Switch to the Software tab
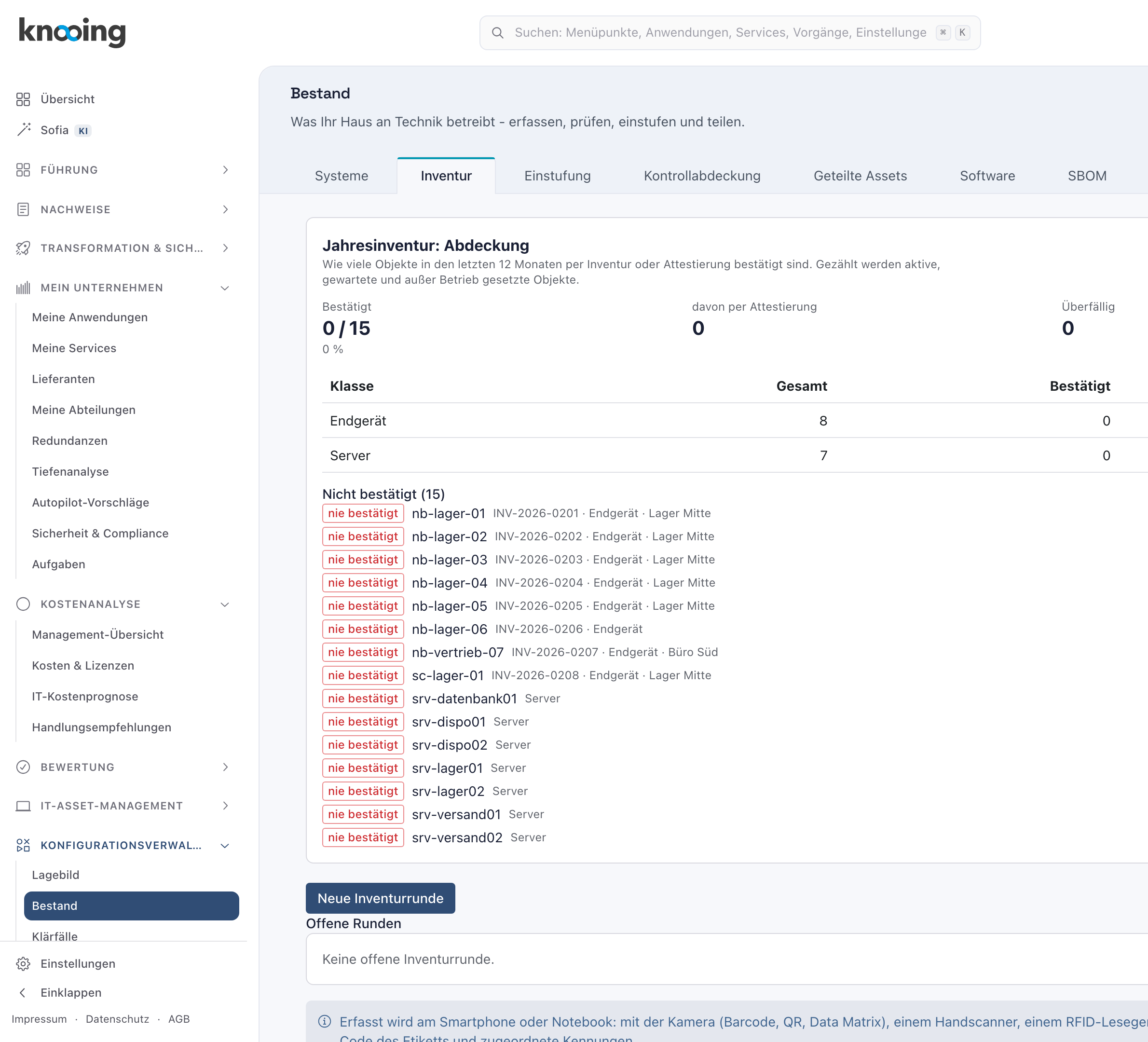 click(x=987, y=176)
